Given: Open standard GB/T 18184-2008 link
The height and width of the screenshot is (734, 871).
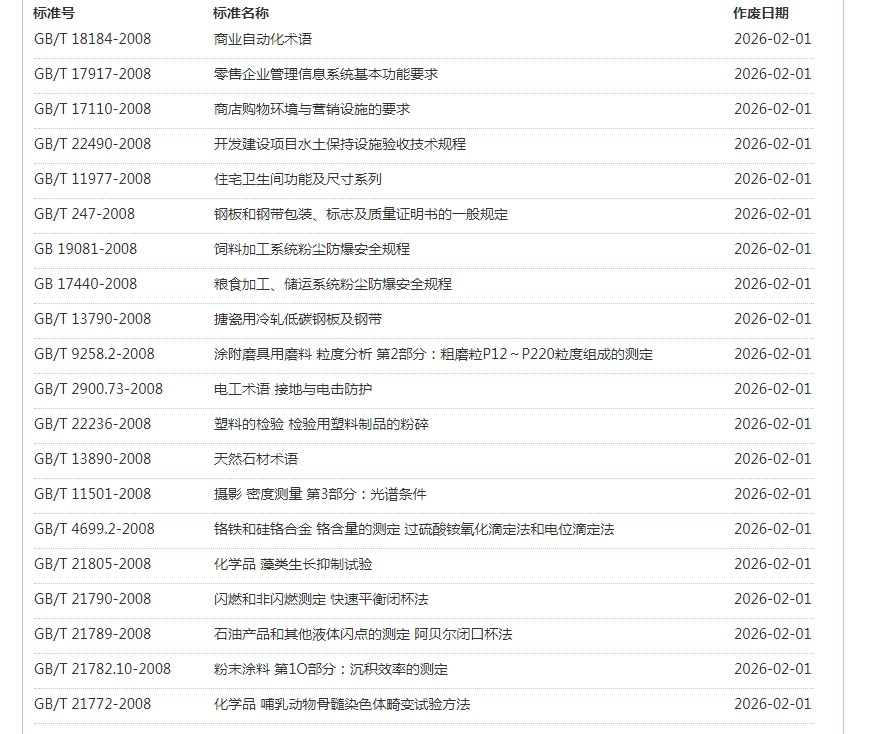Looking at the screenshot, I should pyautogui.click(x=92, y=39).
